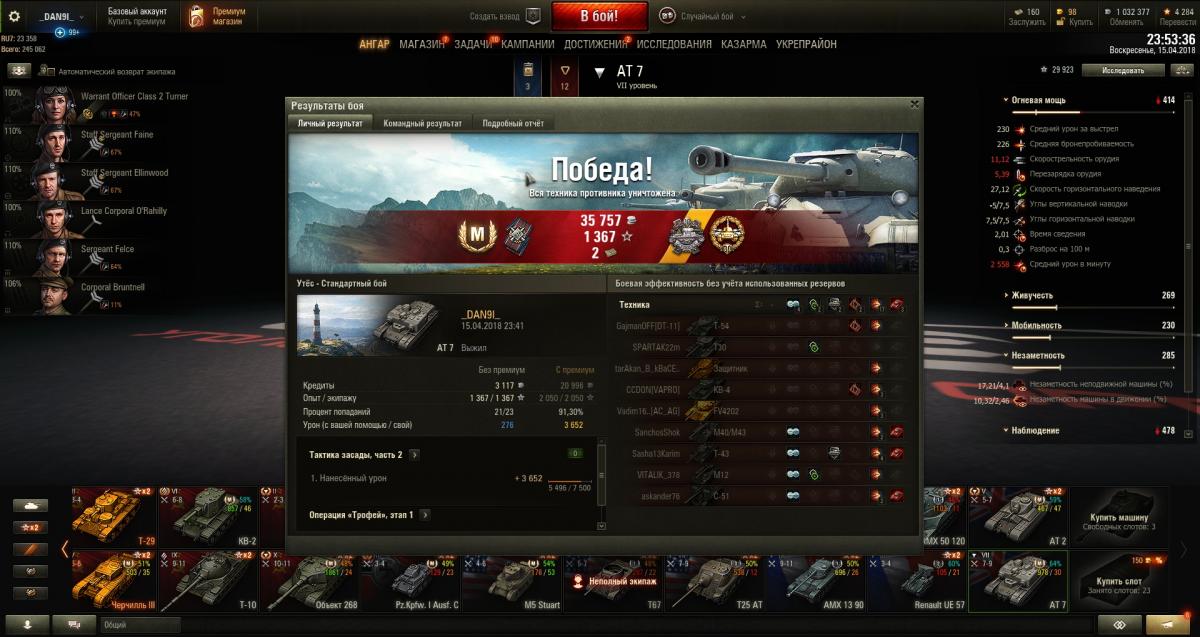Open the Premium shop icon
The height and width of the screenshot is (637, 1200).
197,16
